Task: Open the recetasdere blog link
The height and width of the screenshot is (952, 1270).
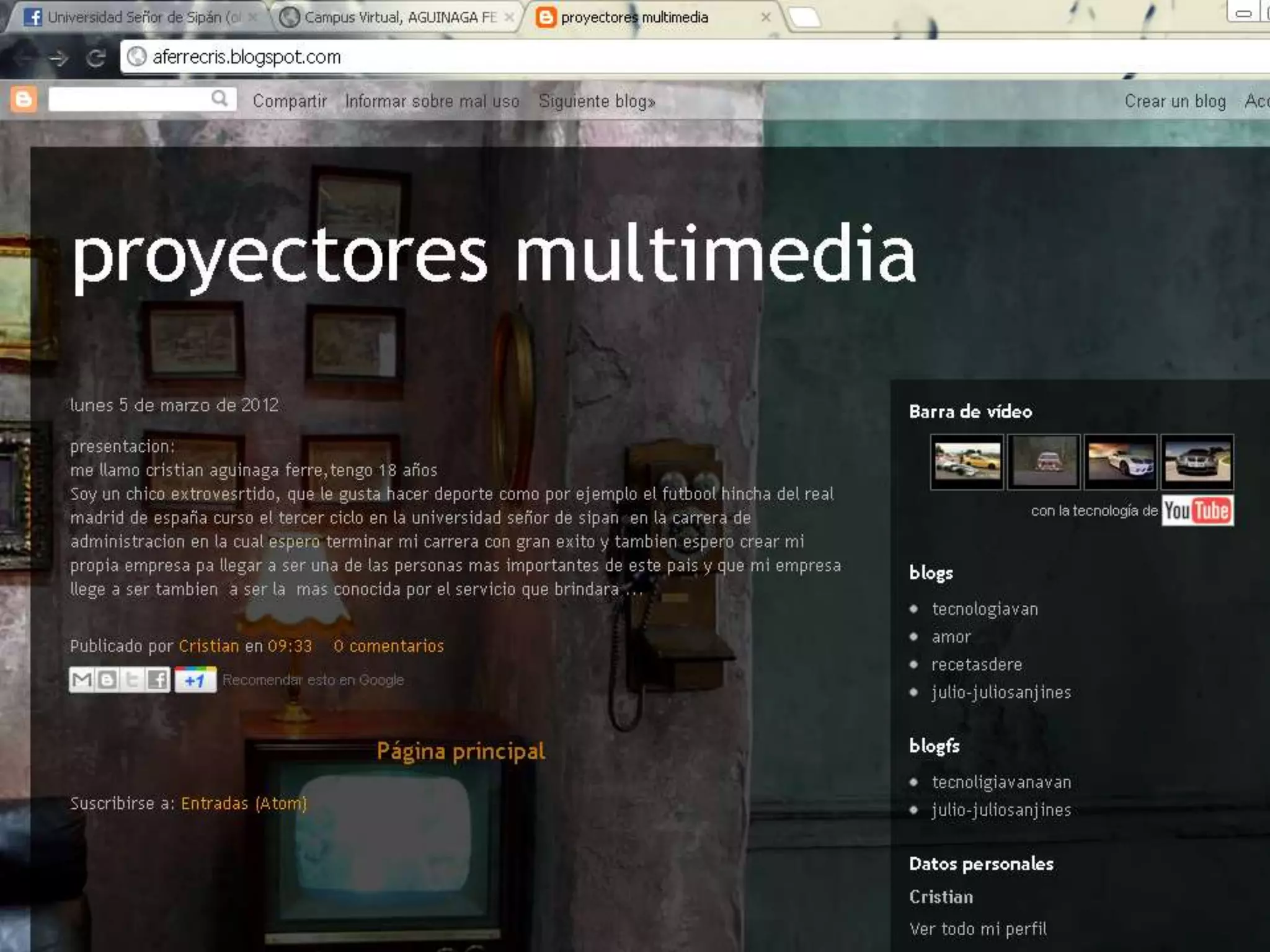Action: [977, 664]
